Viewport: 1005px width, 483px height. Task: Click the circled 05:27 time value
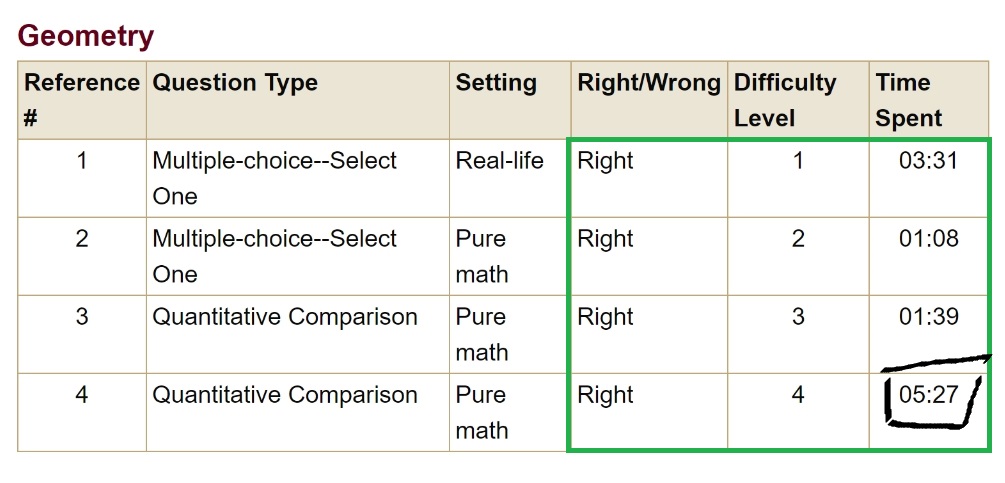[928, 395]
